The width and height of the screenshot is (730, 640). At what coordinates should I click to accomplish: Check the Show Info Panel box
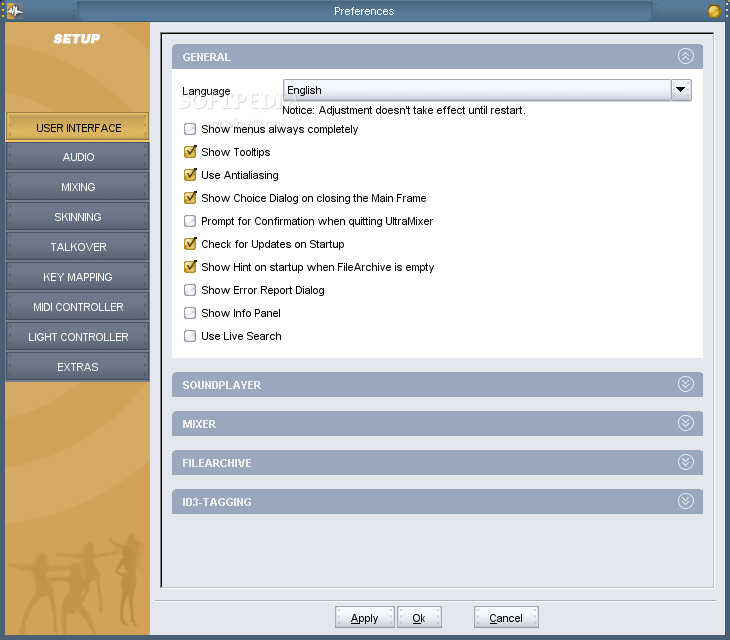(x=190, y=313)
